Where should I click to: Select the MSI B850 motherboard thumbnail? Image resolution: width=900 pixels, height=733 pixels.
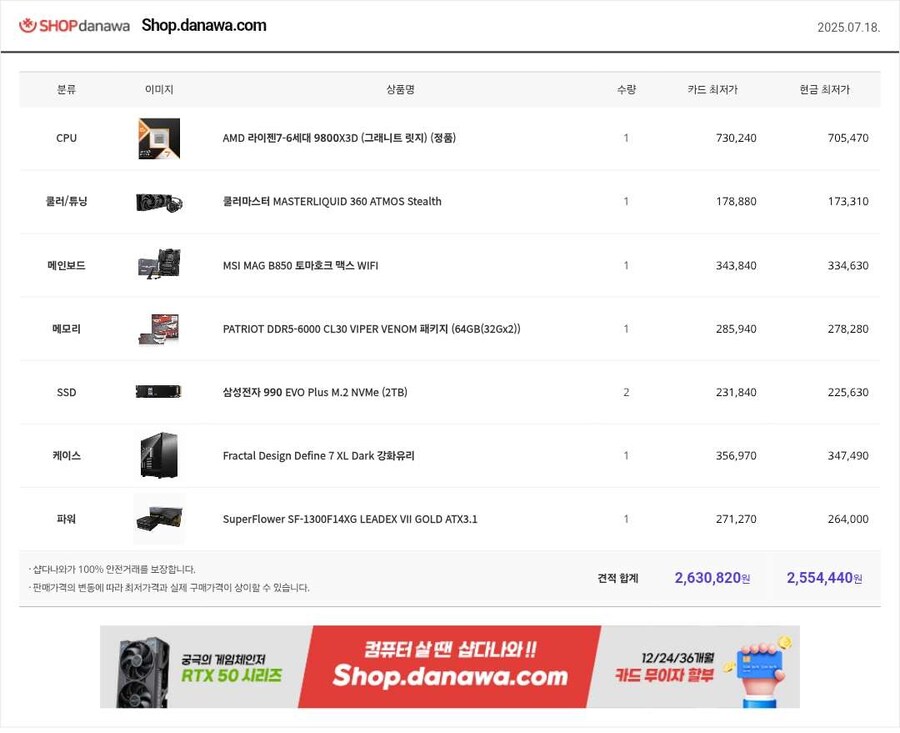(x=159, y=264)
